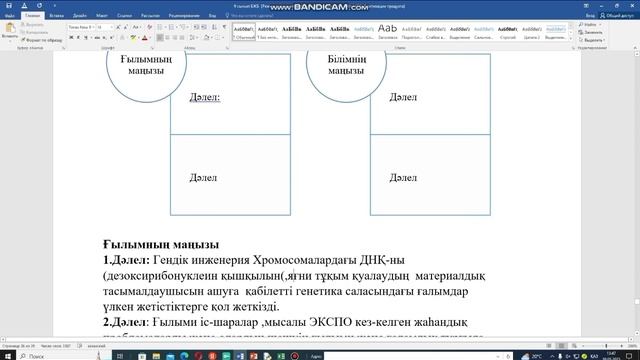The image size is (640, 360).
Task: Apply text effects icon in Font group
Action: tap(122, 38)
